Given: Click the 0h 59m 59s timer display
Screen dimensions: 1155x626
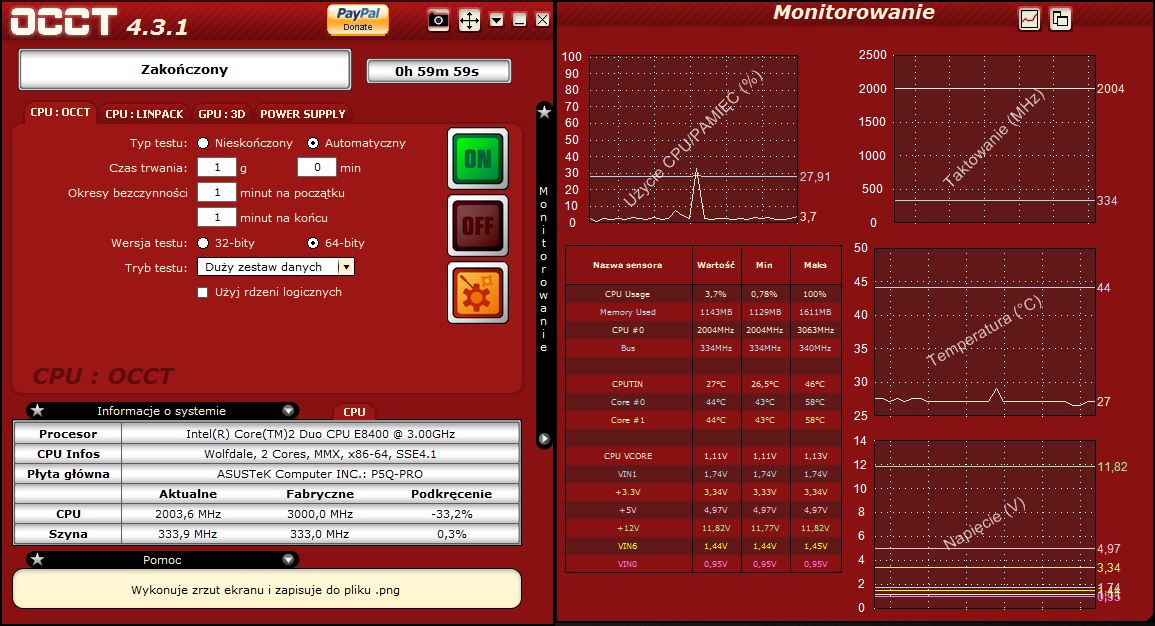Looking at the screenshot, I should 438,71.
